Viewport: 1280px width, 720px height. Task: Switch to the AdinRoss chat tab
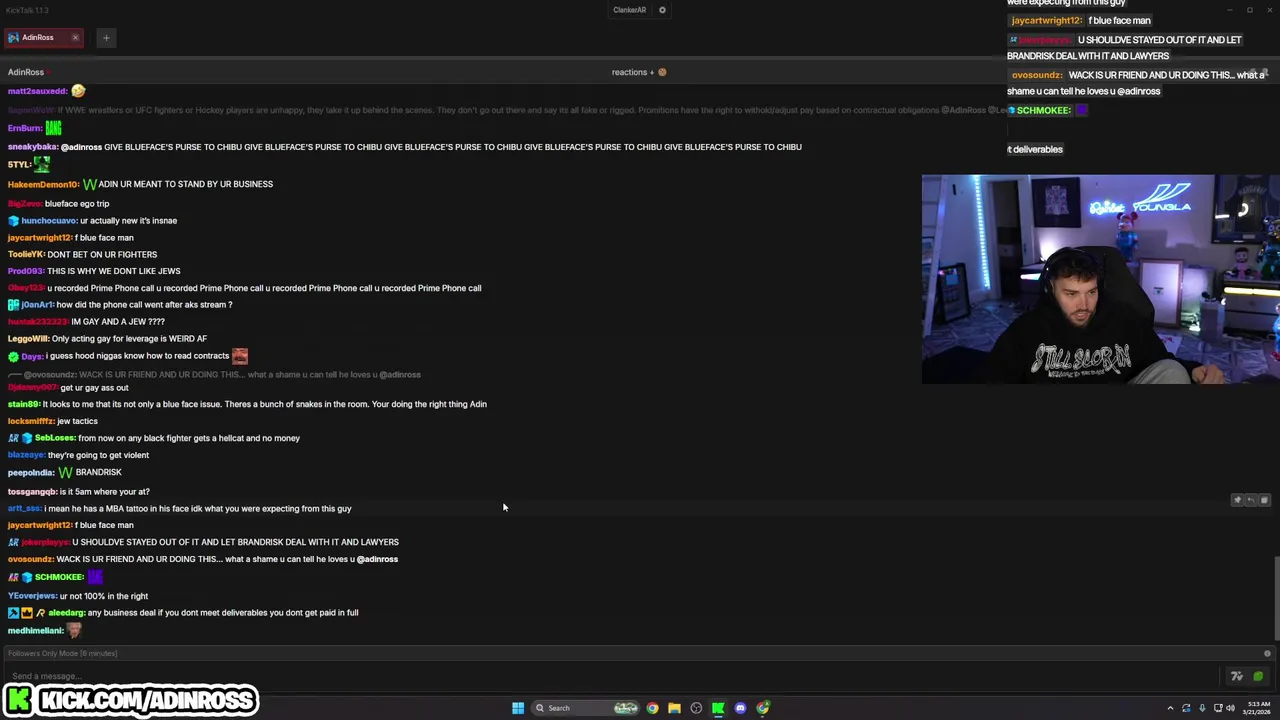coord(38,37)
